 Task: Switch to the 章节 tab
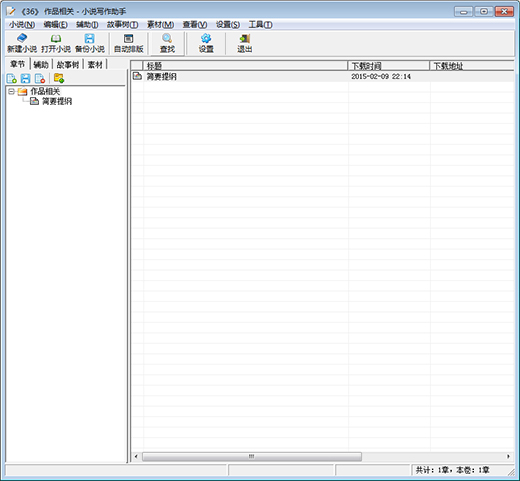tap(17, 64)
